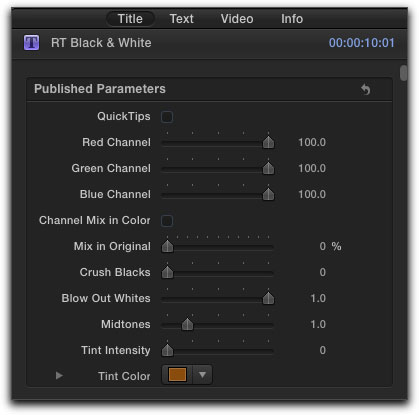Reset Published Parameters with the curved arrow icon

tap(366, 89)
